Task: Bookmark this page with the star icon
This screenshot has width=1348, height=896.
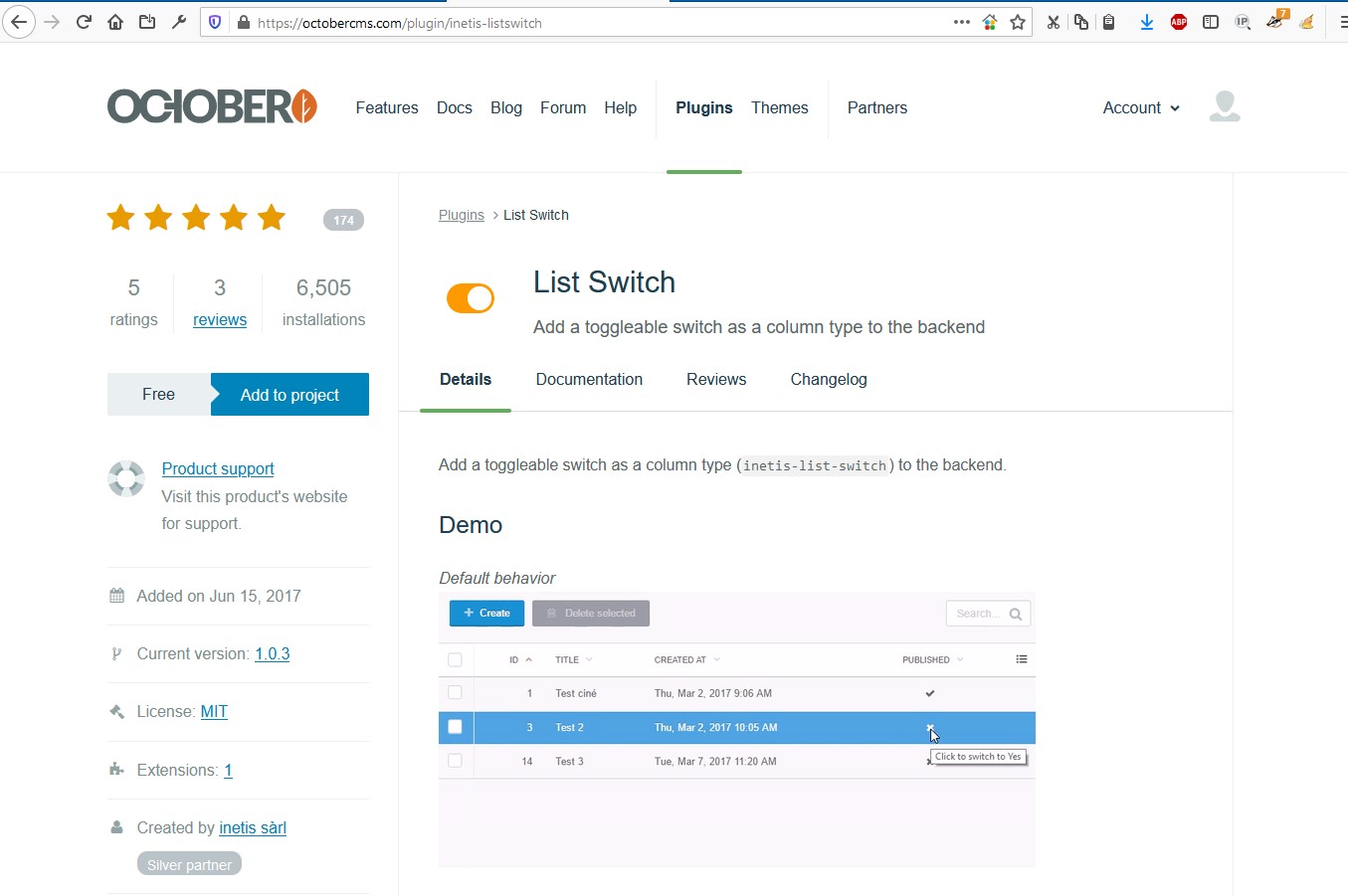Action: pyautogui.click(x=1018, y=22)
